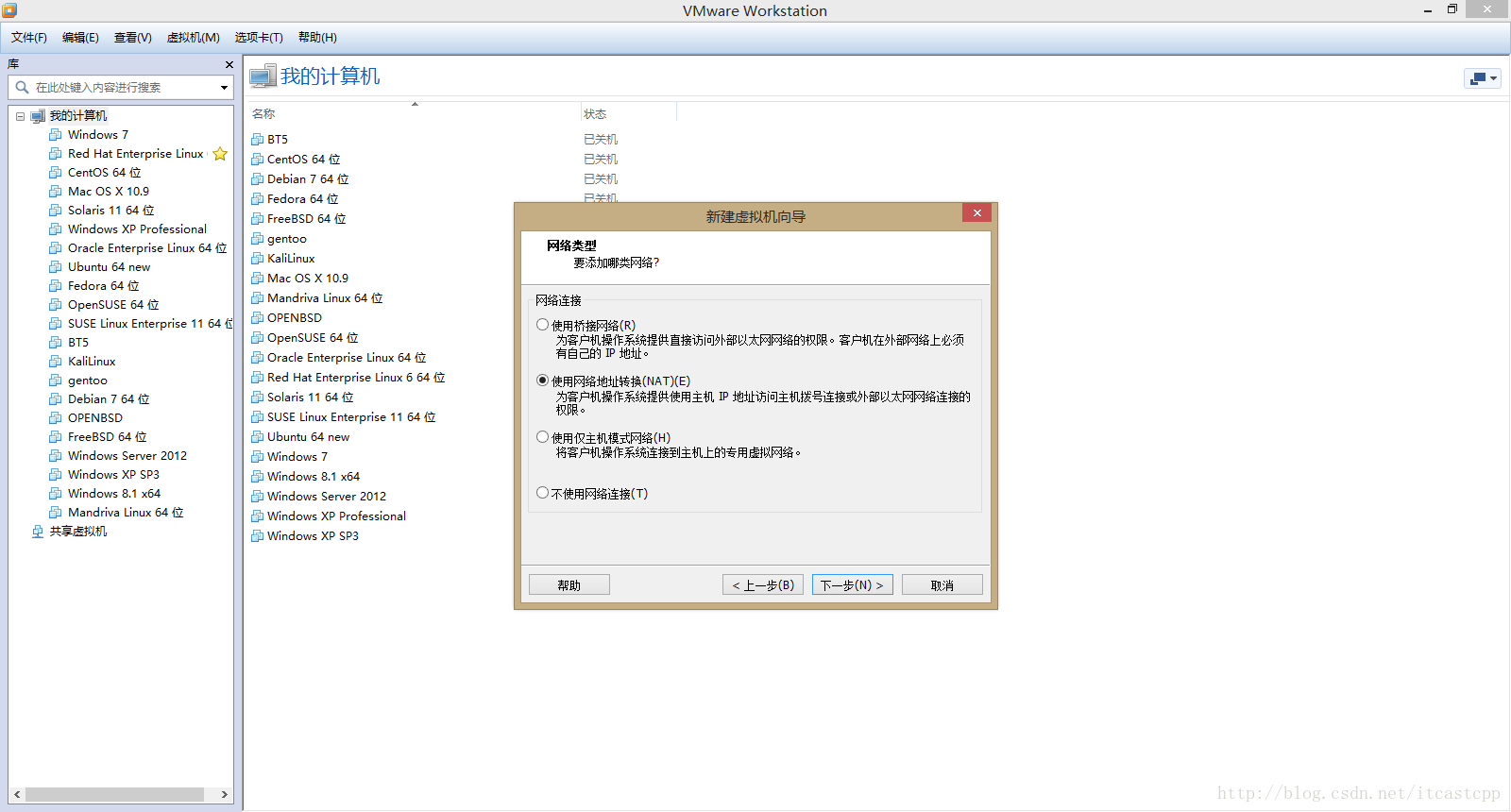Select Mandriva Linux 64 位 in main list

[325, 298]
